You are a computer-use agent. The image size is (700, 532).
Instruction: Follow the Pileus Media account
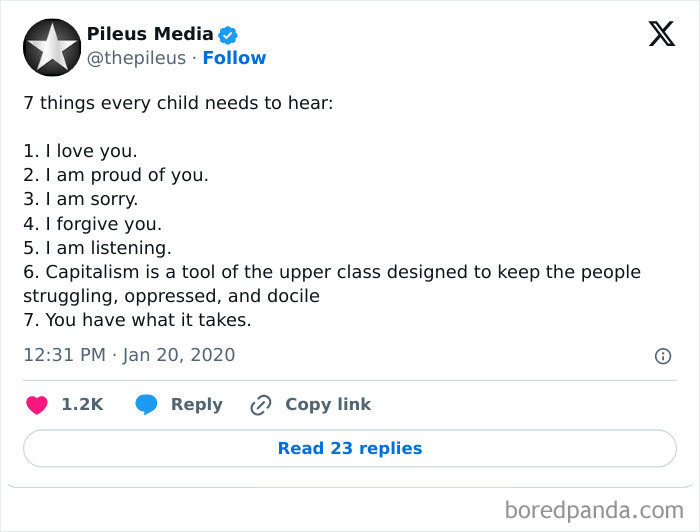click(234, 58)
